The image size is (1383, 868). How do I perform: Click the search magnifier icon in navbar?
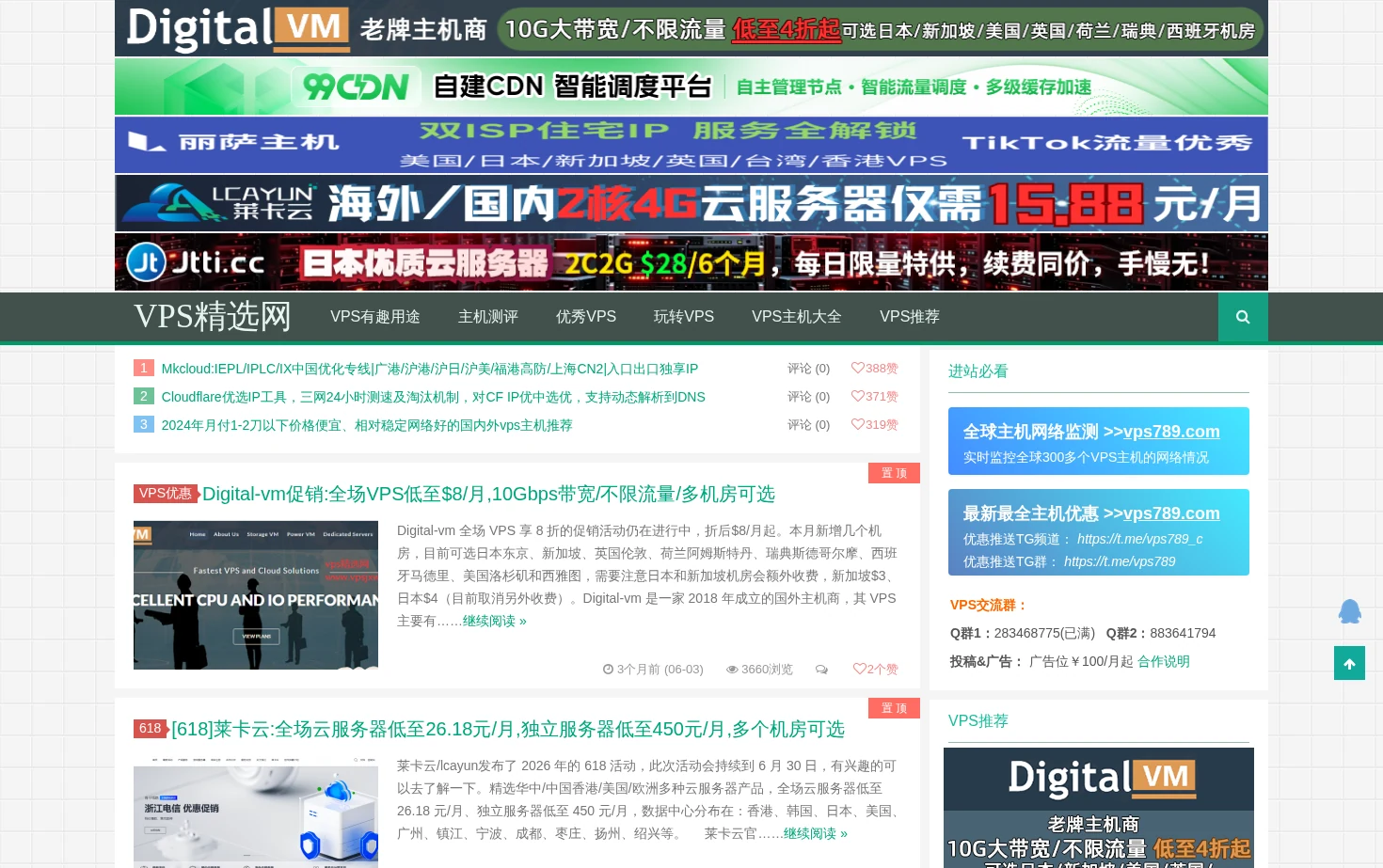point(1243,317)
